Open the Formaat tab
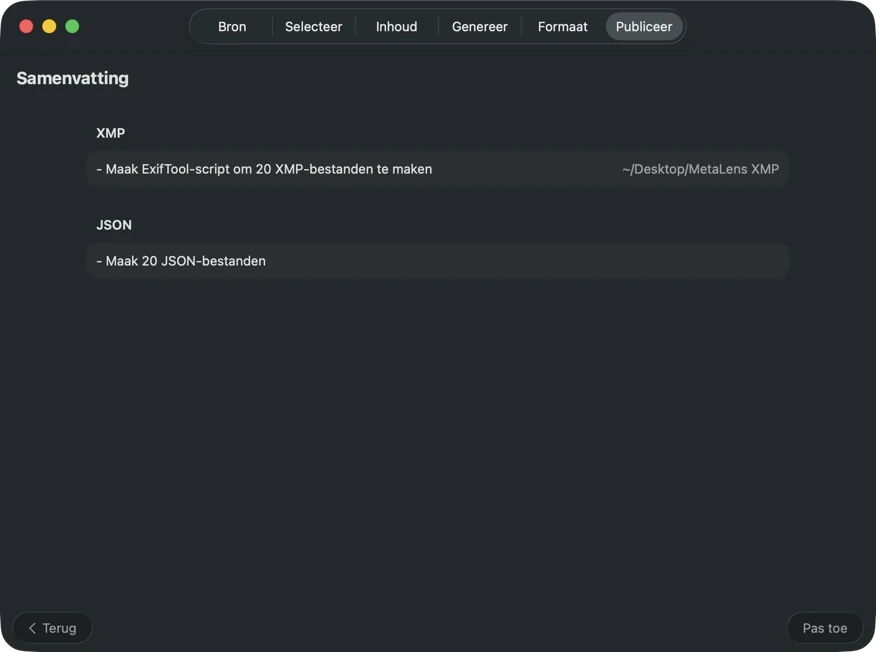Screen dimensions: 876x652 click(561, 26)
